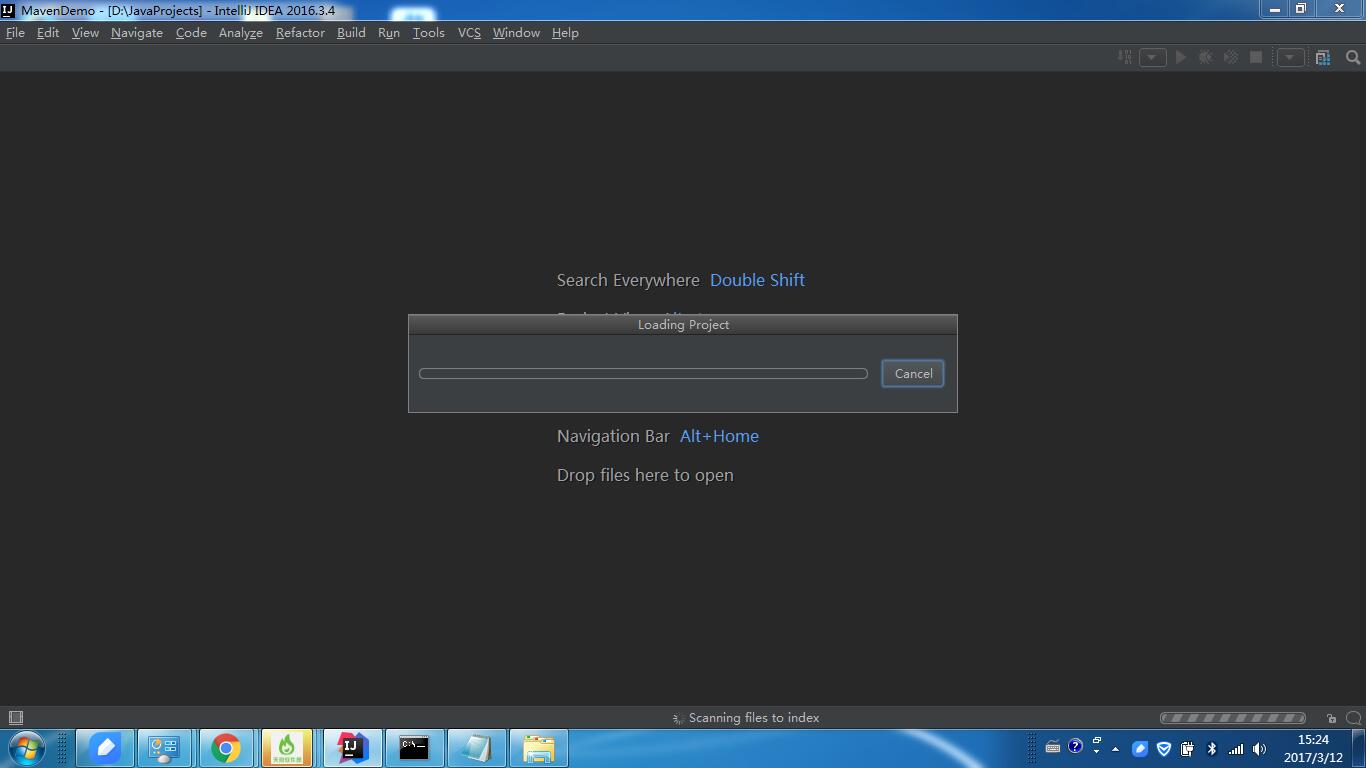
Task: Click the Search Everywhere magnifier icon
Action: pos(1353,57)
